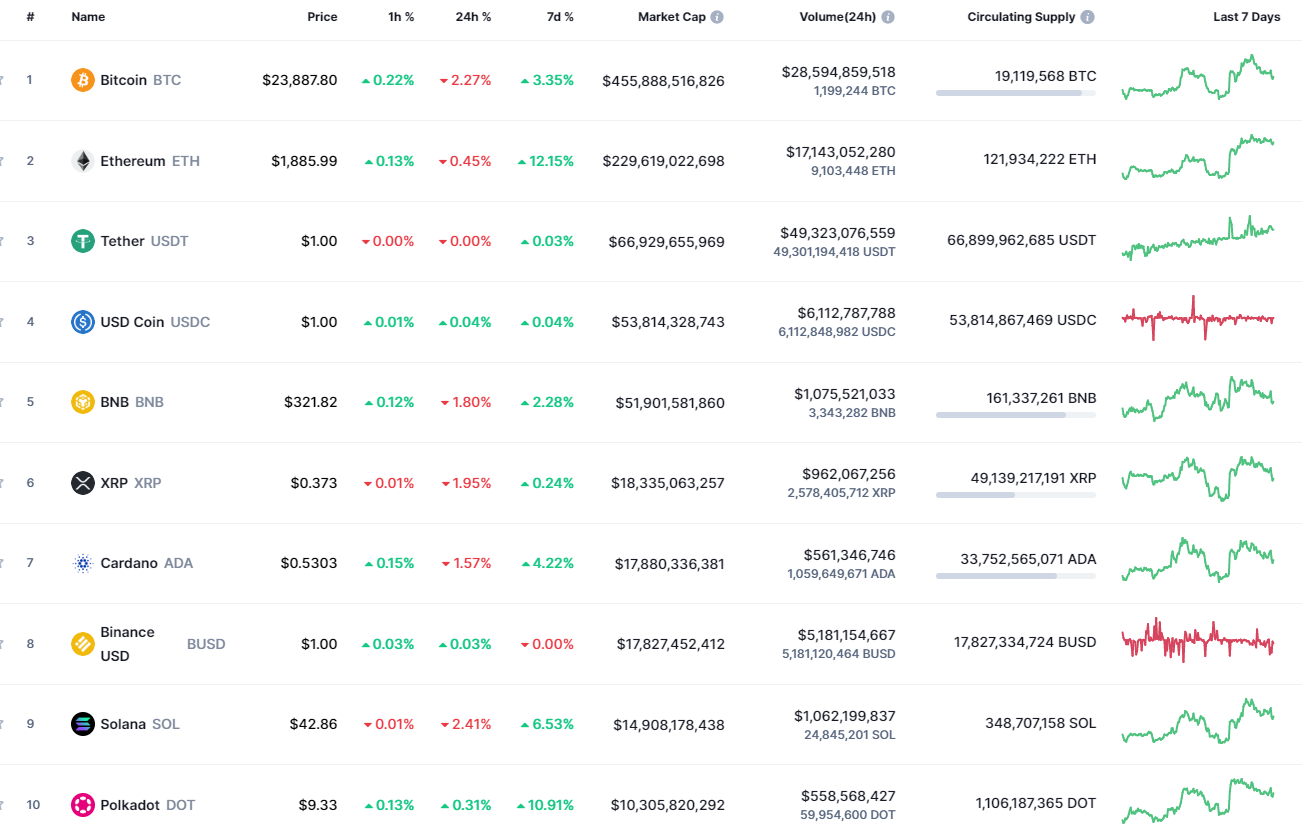The height and width of the screenshot is (836, 1302).
Task: Open the Market Cap info tooltip icon
Action: click(x=718, y=16)
